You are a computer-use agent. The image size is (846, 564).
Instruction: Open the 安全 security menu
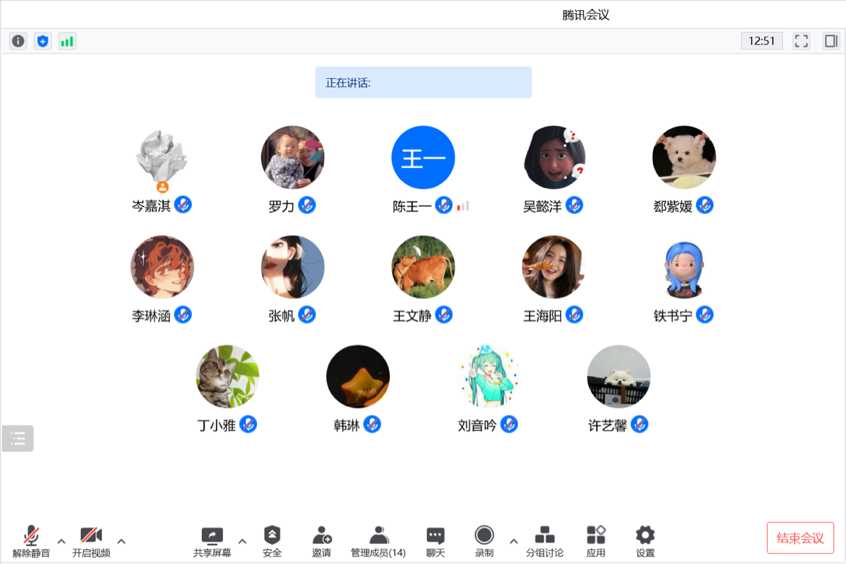[x=272, y=541]
